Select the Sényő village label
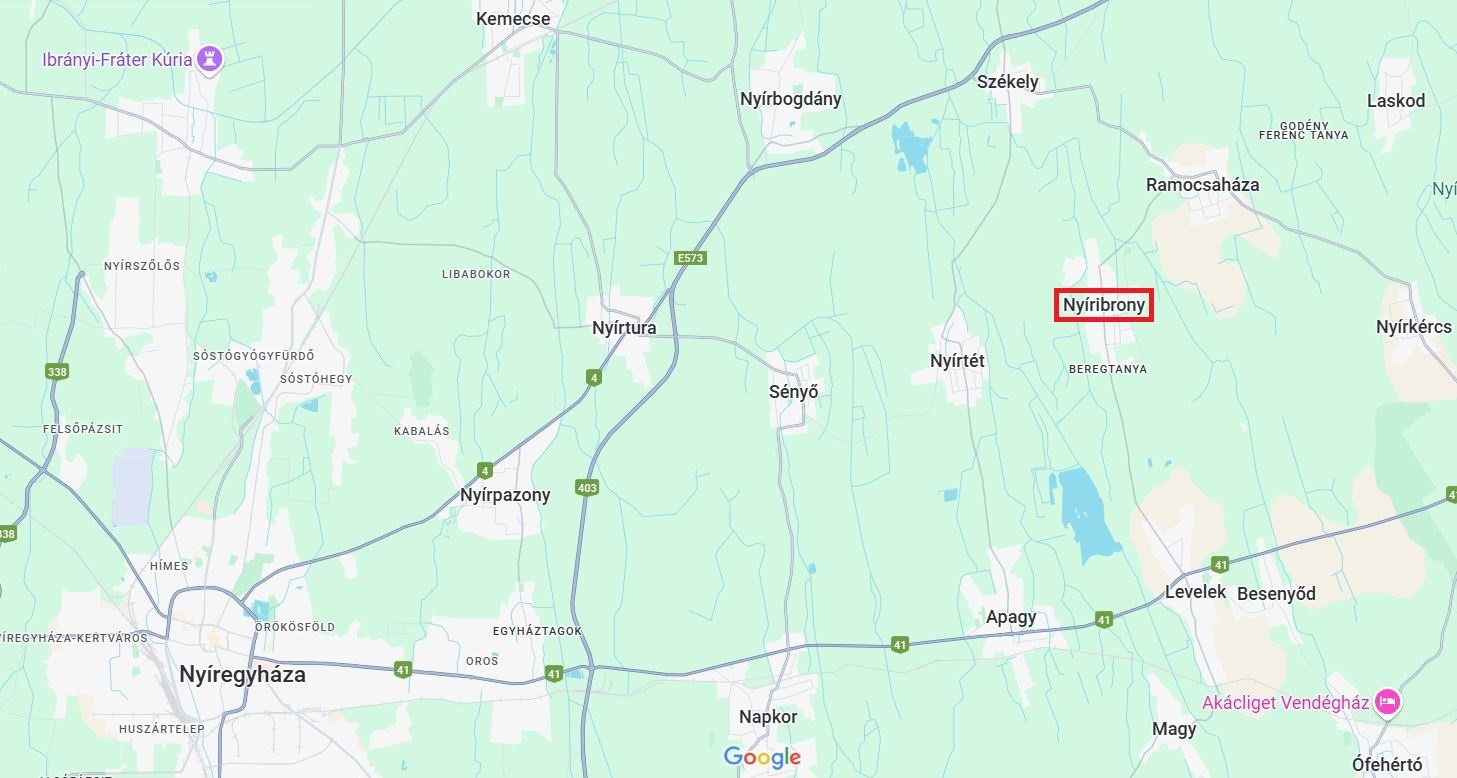Image resolution: width=1457 pixels, height=778 pixels. (x=794, y=392)
